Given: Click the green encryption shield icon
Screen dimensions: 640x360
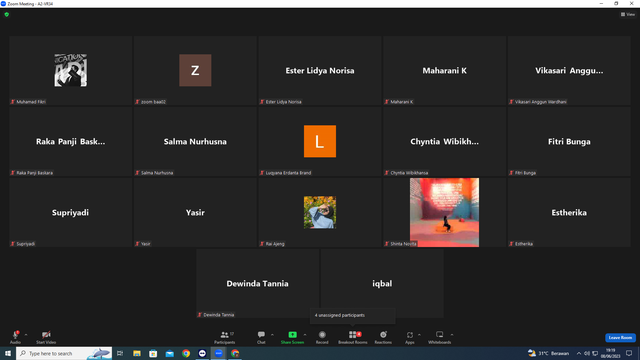Looking at the screenshot, I should (7, 14).
